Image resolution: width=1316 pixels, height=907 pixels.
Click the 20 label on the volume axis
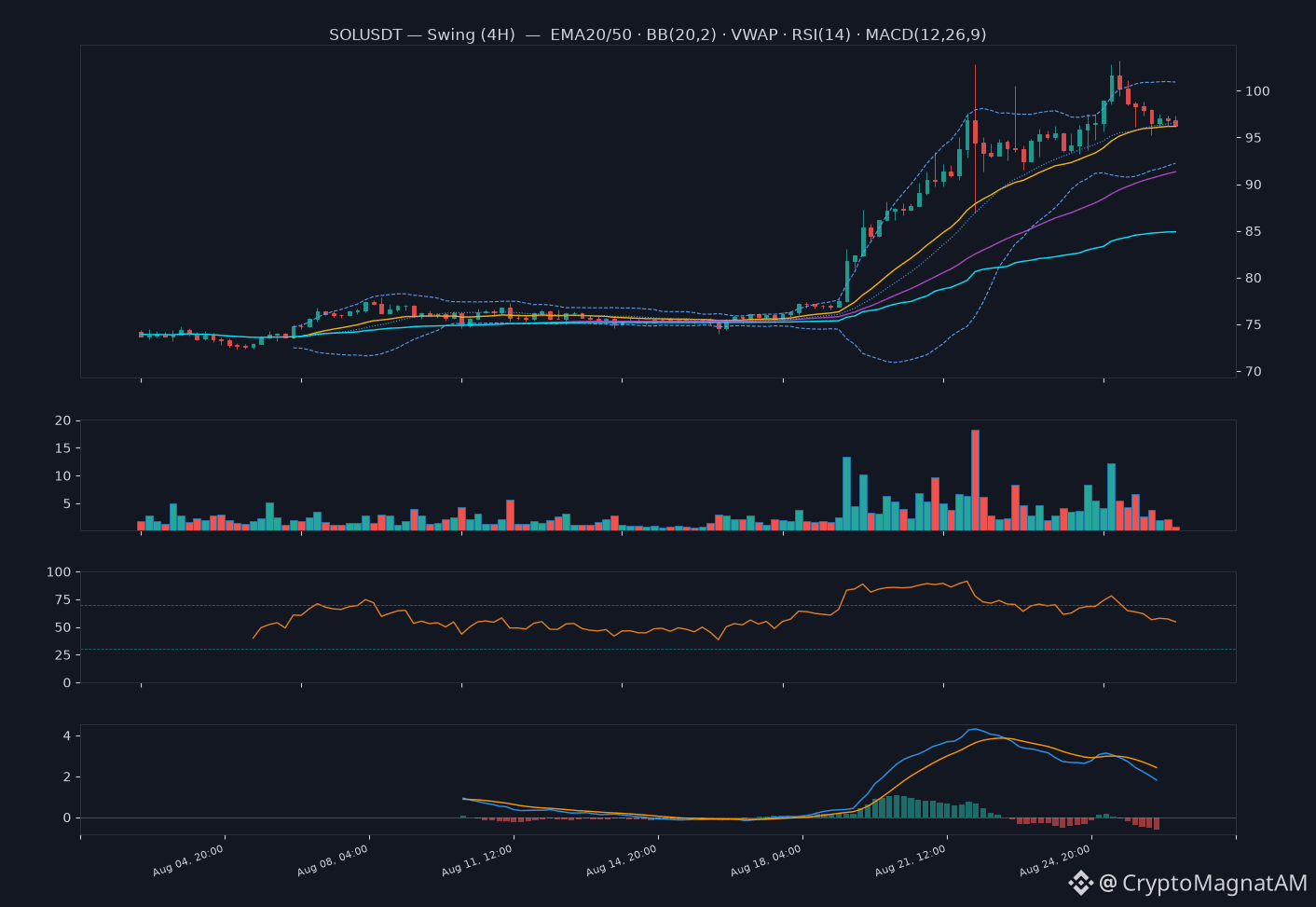point(62,420)
